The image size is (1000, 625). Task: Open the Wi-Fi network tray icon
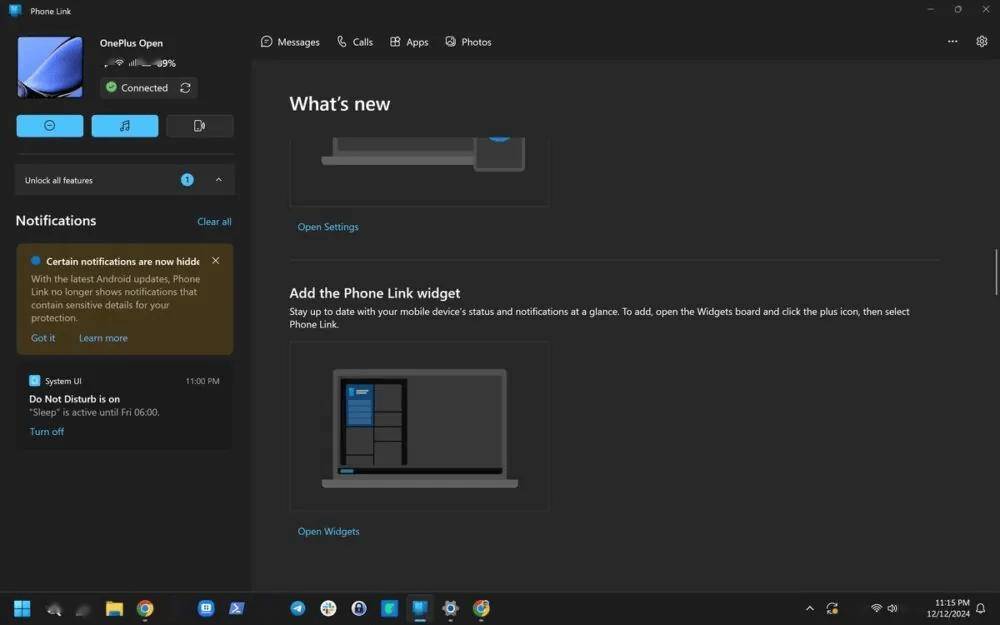[877, 608]
